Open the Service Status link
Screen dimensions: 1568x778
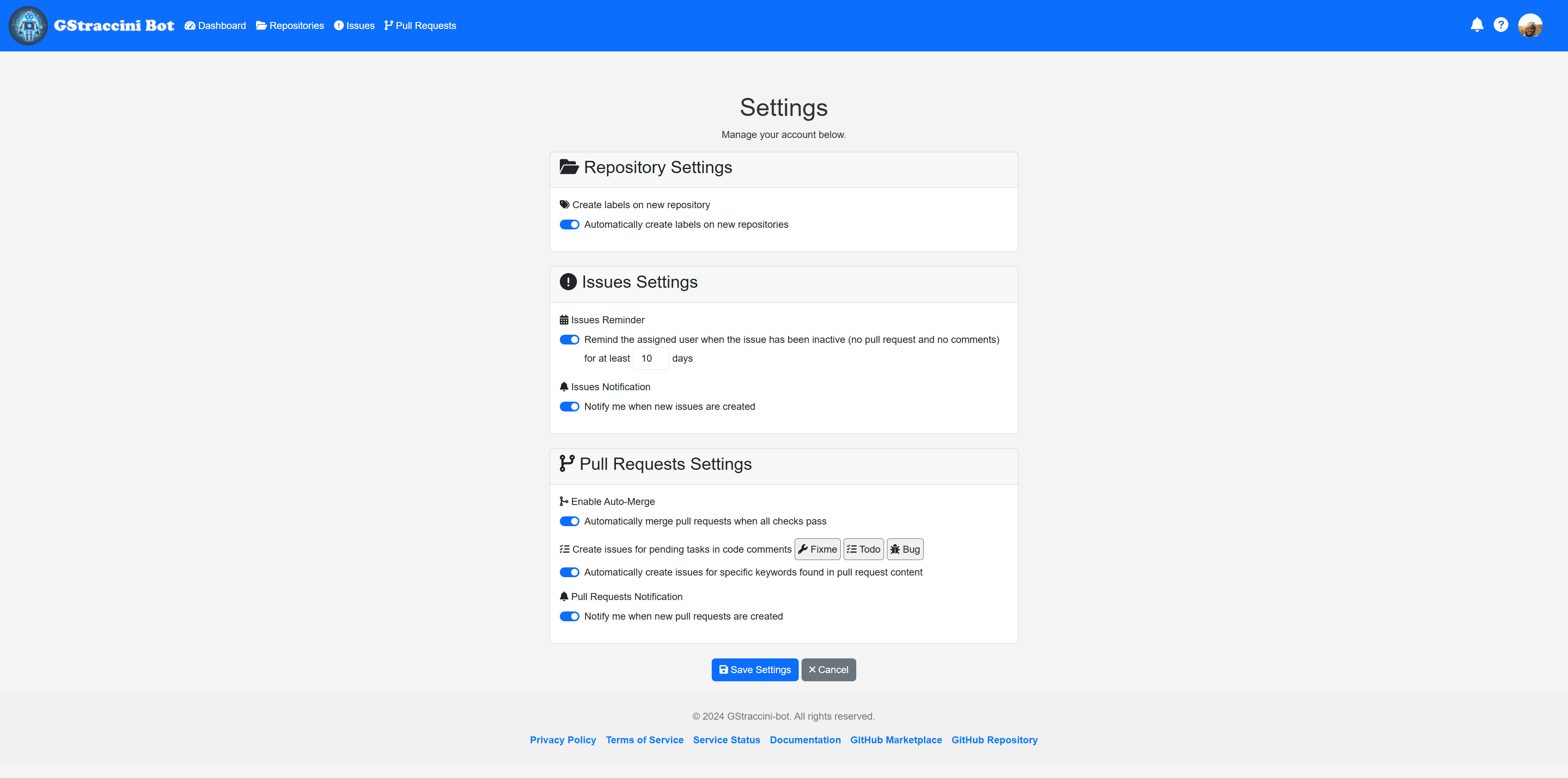(726, 740)
